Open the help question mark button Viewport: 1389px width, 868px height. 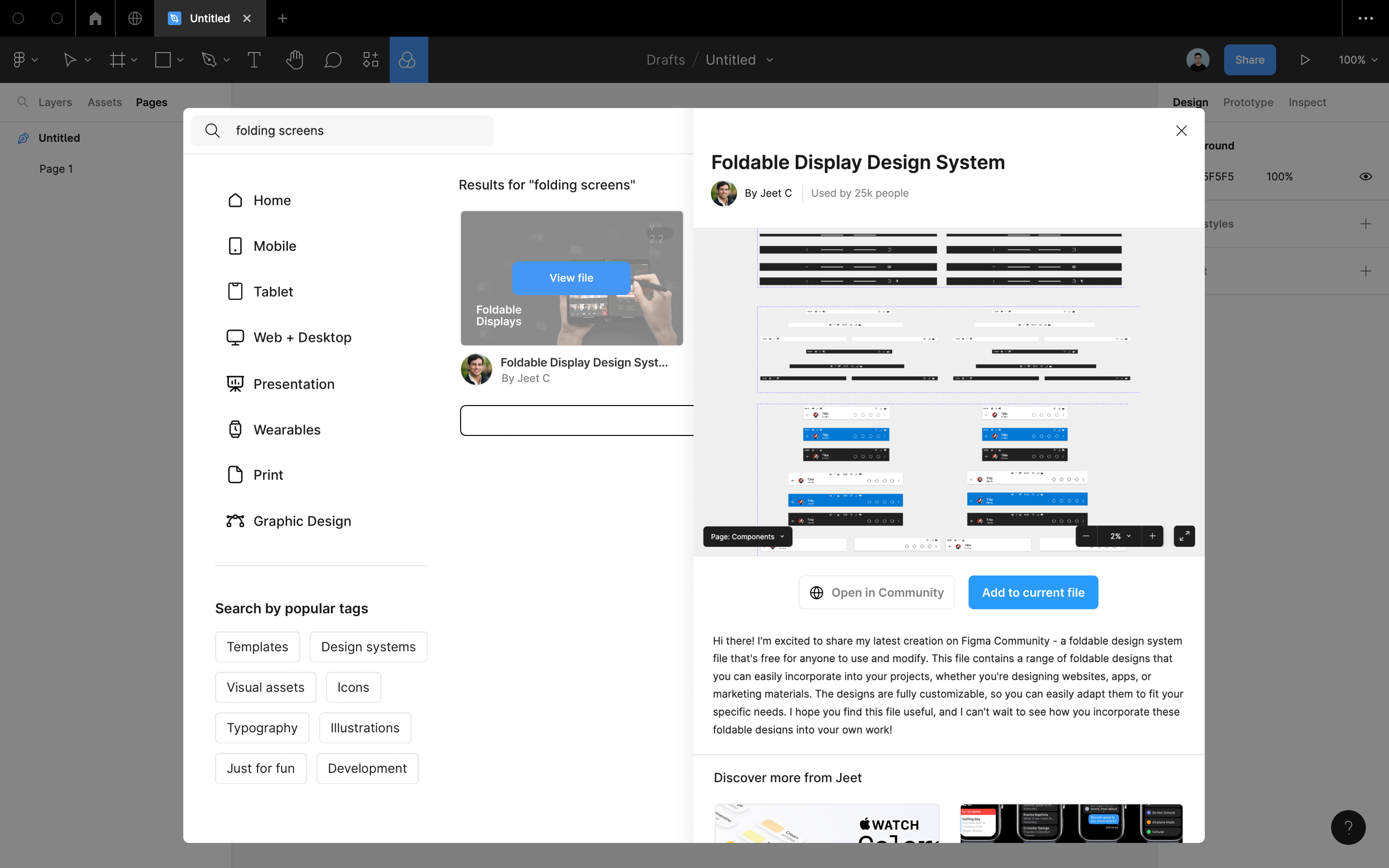1348,827
